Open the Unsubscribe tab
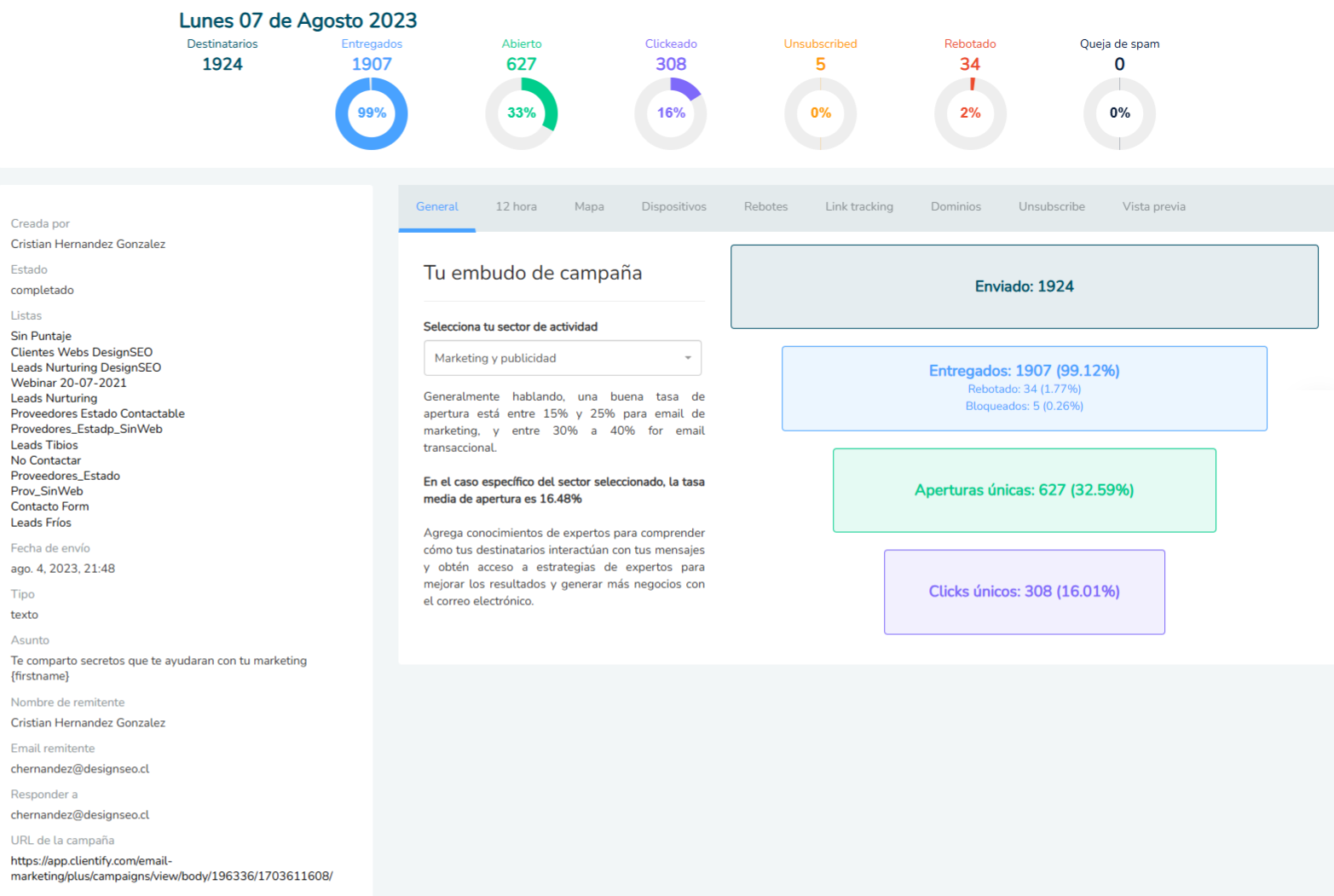This screenshot has height=896, width=1334. coord(1051,206)
